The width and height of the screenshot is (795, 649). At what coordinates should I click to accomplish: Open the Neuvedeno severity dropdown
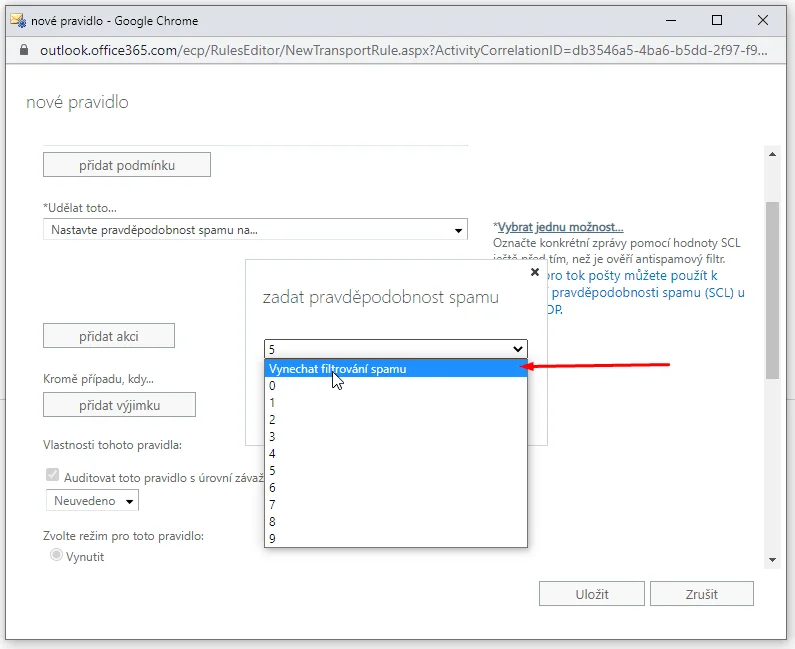point(92,500)
